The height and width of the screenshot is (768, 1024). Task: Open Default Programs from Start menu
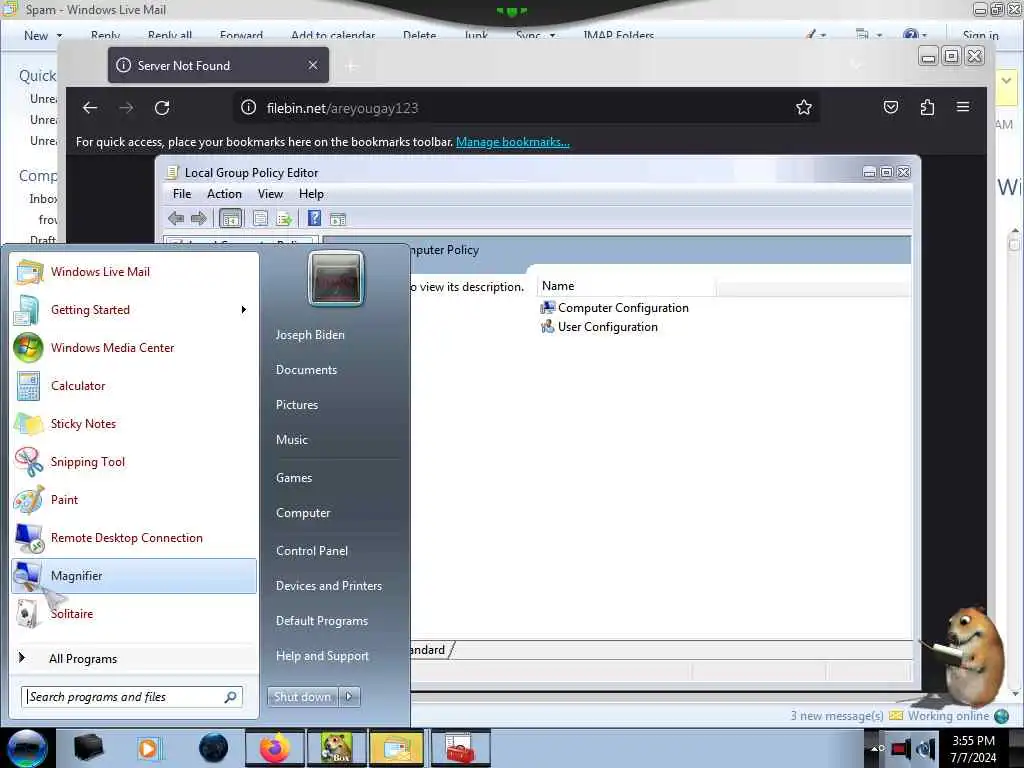(321, 621)
